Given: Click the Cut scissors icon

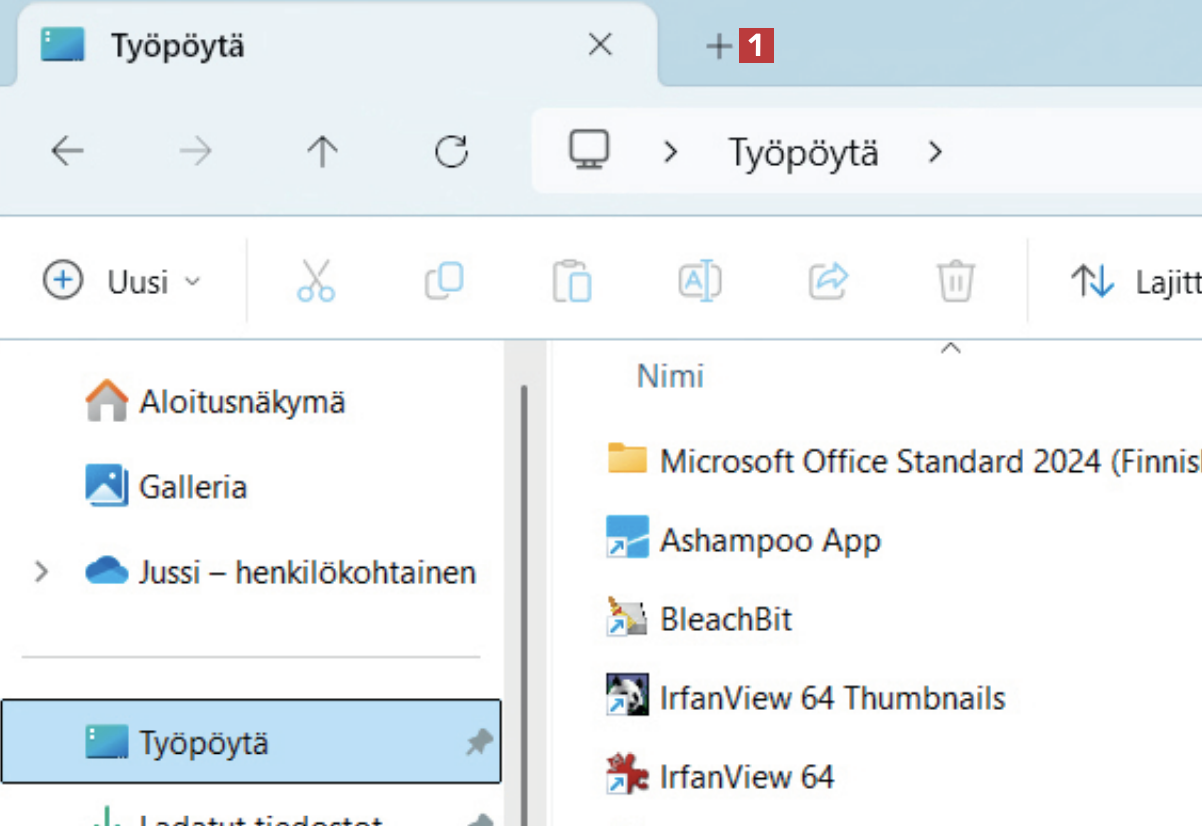Looking at the screenshot, I should tap(316, 281).
